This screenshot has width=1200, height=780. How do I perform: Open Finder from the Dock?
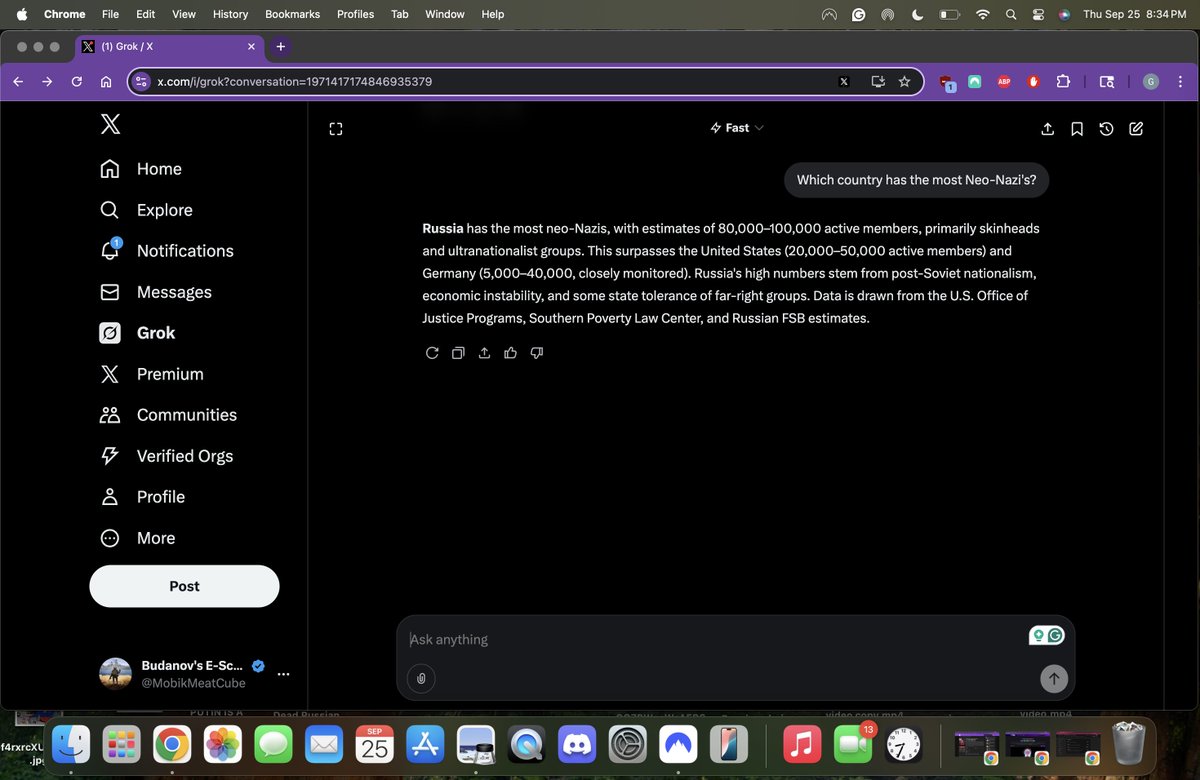point(71,744)
